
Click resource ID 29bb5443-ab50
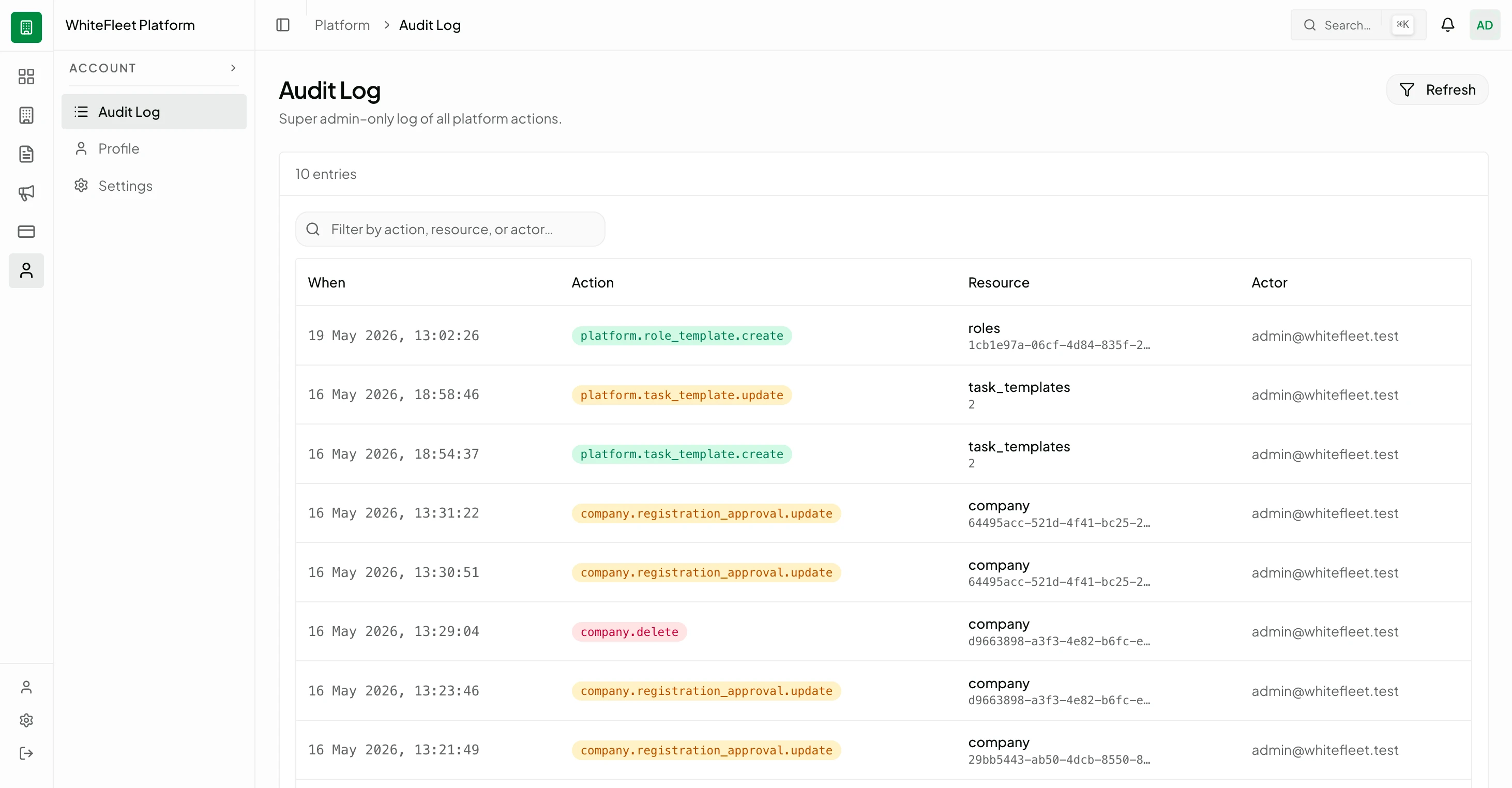click(x=1059, y=760)
